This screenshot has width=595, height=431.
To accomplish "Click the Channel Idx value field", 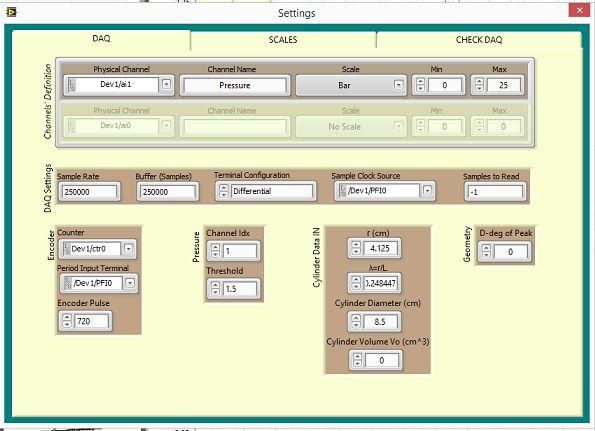I will point(240,251).
